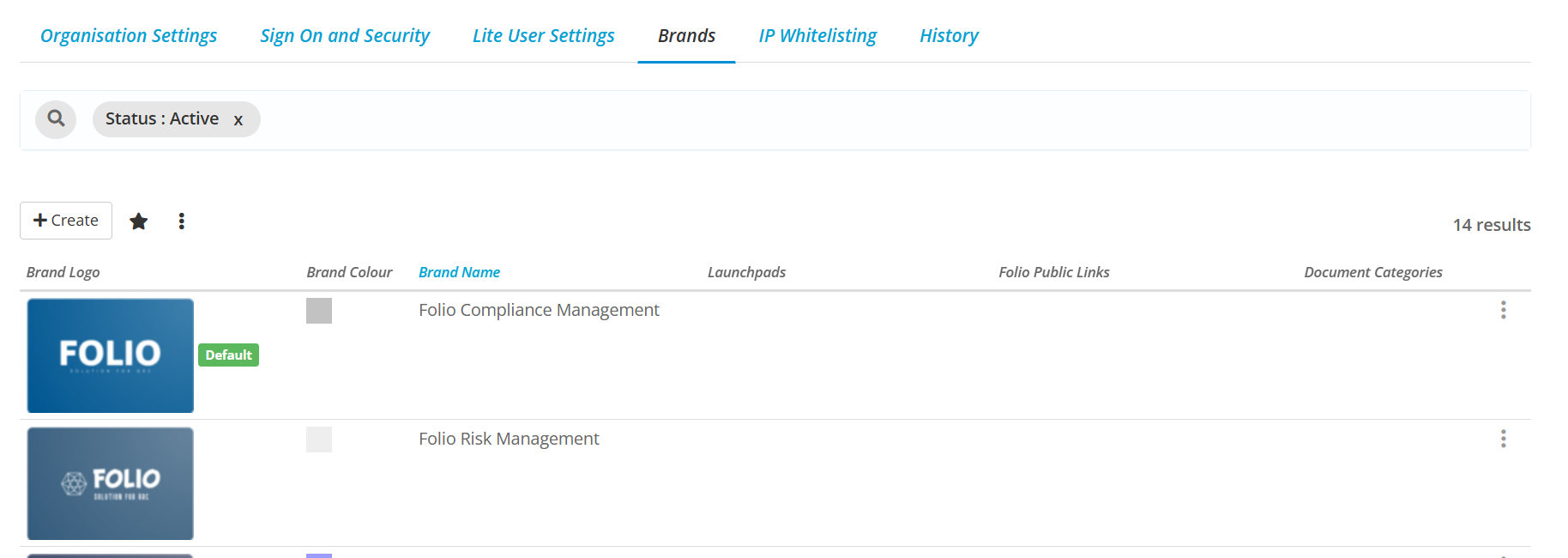Select the Brands tab
The image size is (1568, 558).
[686, 36]
